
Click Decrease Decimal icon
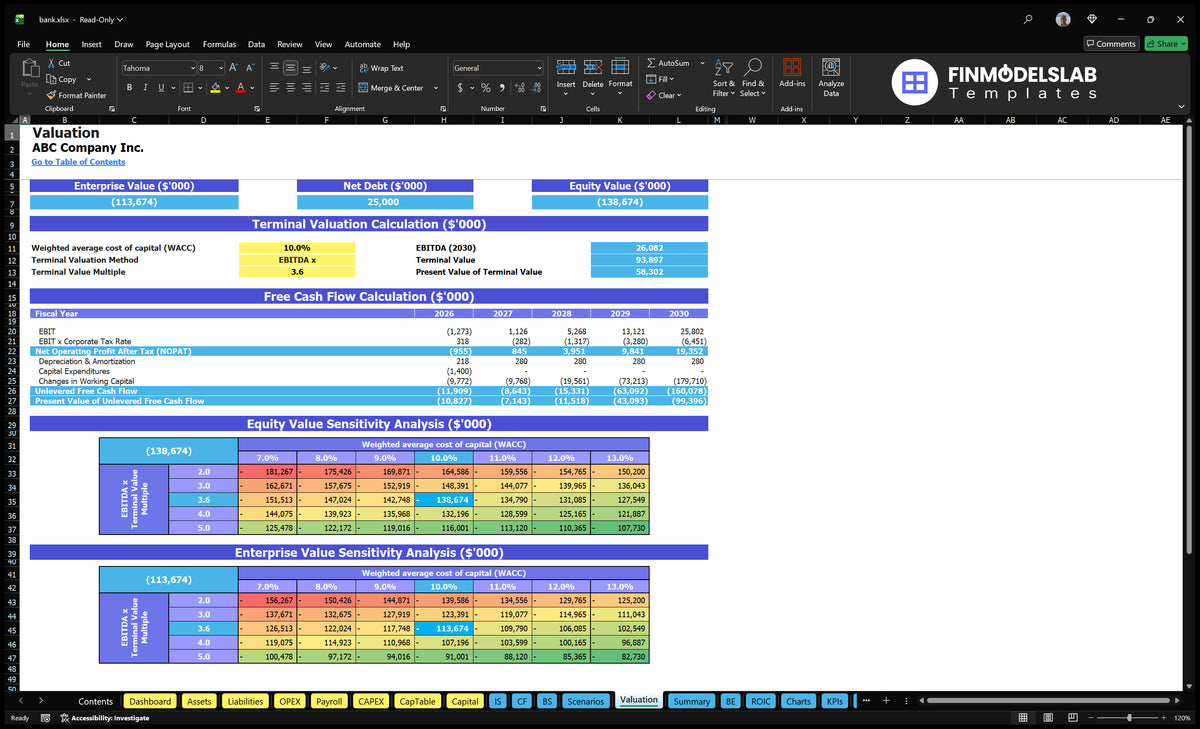(x=535, y=88)
